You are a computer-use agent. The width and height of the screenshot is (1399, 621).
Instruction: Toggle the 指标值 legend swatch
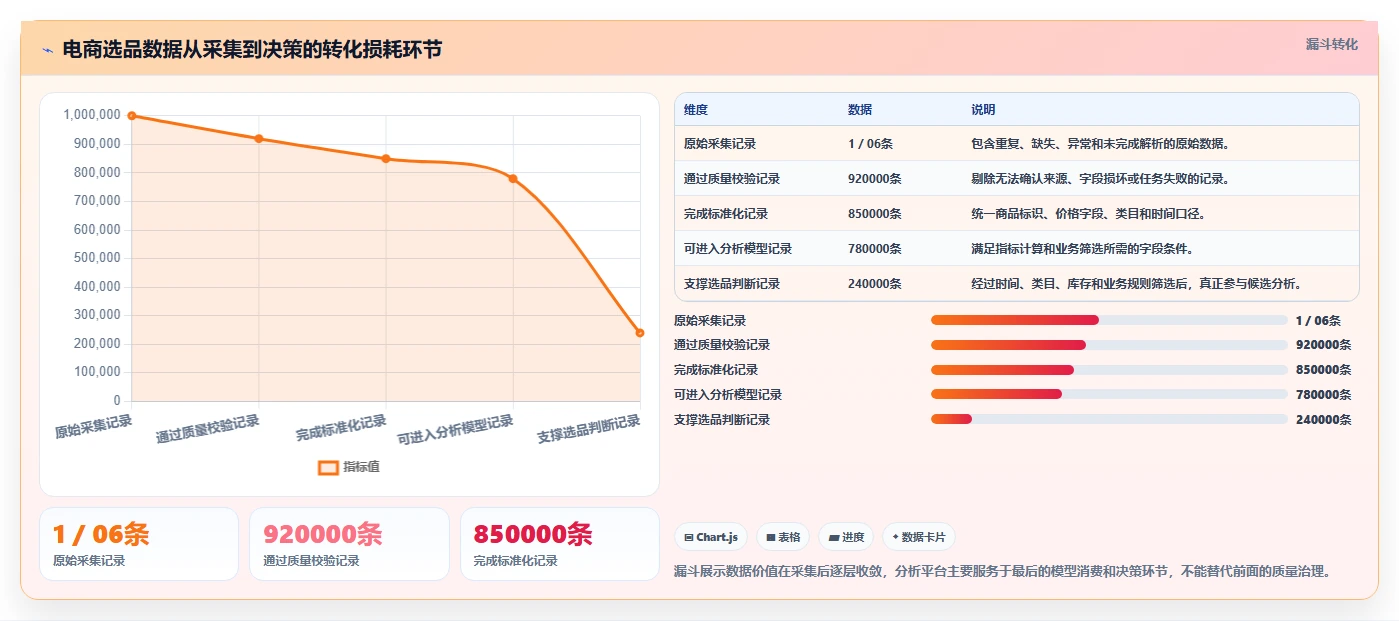pos(328,467)
